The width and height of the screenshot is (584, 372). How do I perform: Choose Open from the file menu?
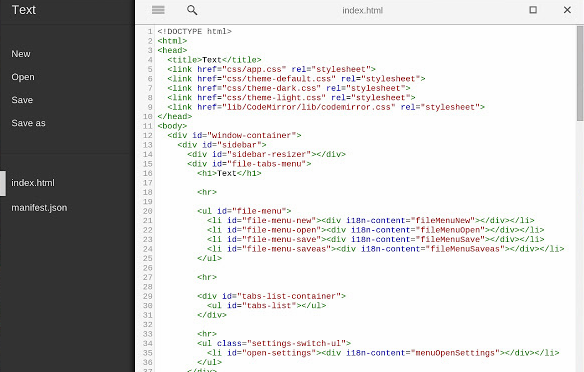[23, 77]
